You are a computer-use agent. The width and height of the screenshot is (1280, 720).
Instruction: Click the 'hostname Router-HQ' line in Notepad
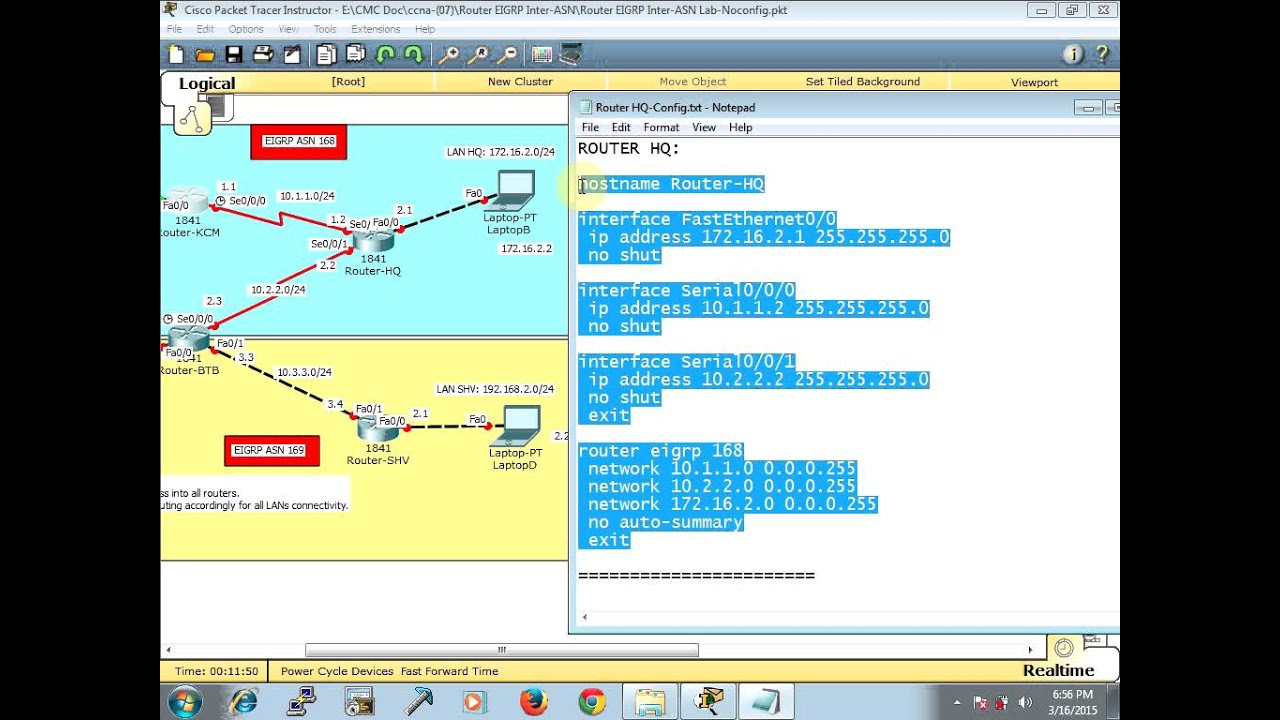click(671, 184)
